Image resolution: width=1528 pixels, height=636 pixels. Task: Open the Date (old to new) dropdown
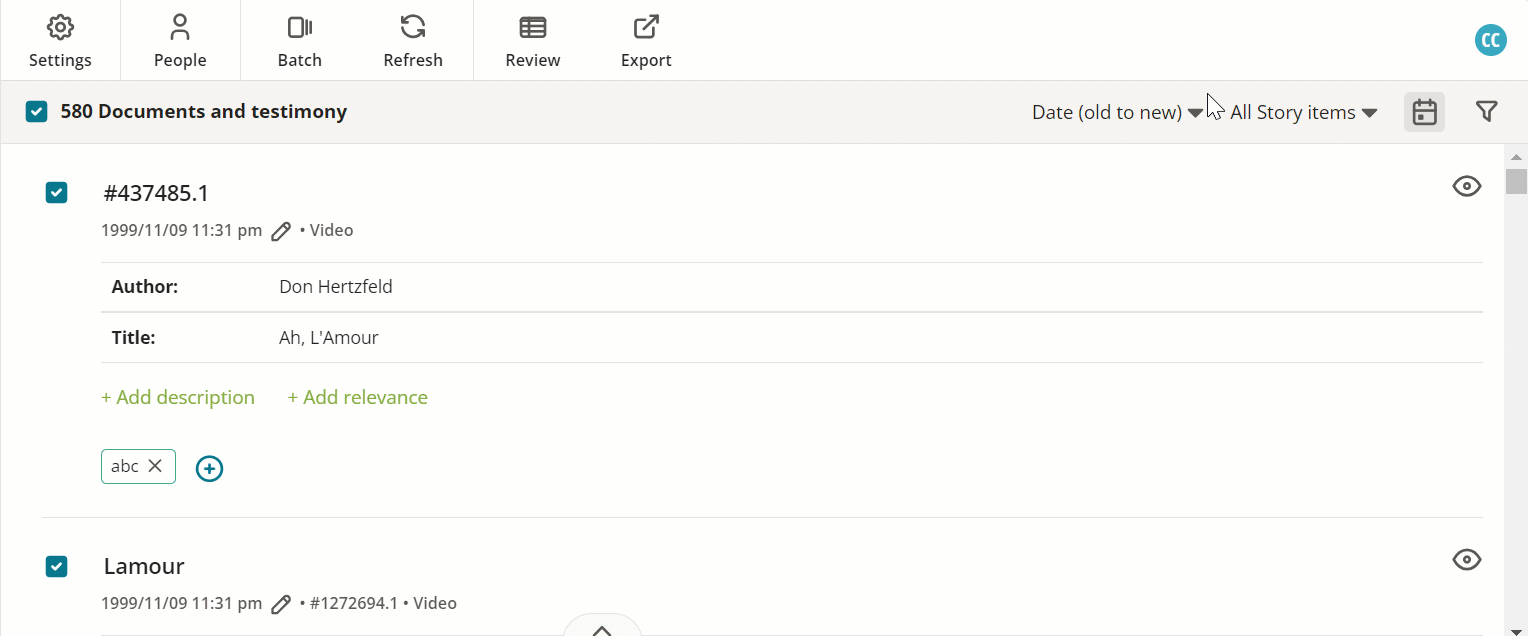(x=1117, y=113)
